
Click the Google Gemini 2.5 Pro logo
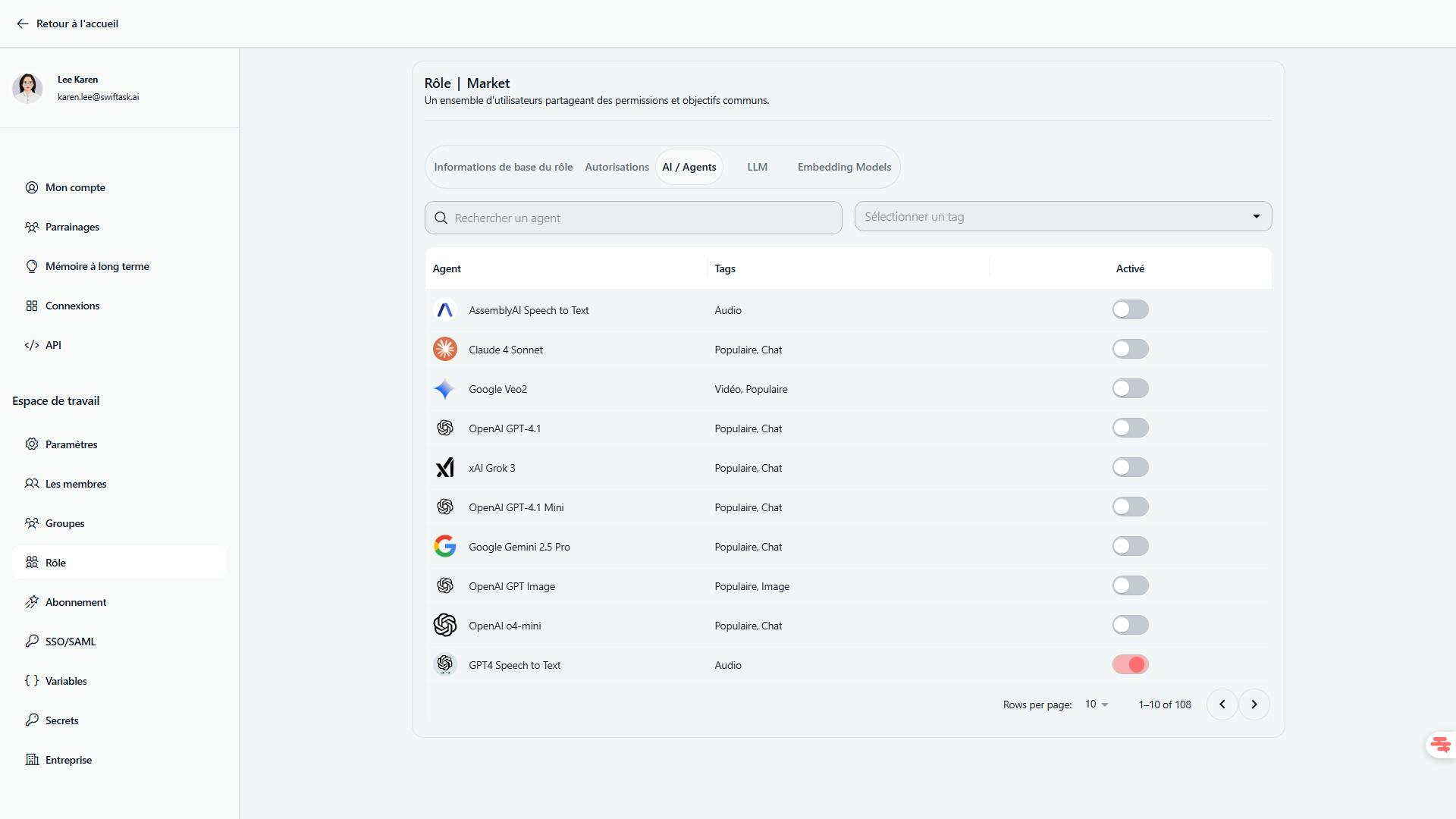tap(445, 546)
